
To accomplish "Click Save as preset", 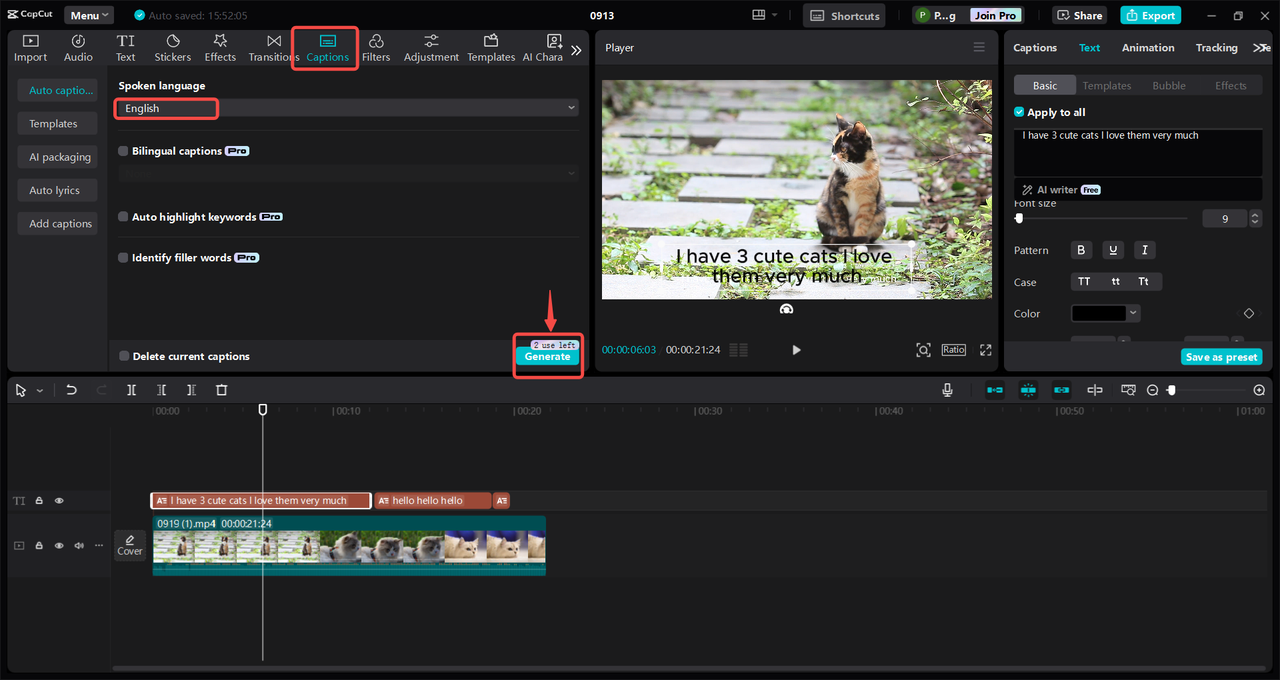I will pyautogui.click(x=1221, y=357).
